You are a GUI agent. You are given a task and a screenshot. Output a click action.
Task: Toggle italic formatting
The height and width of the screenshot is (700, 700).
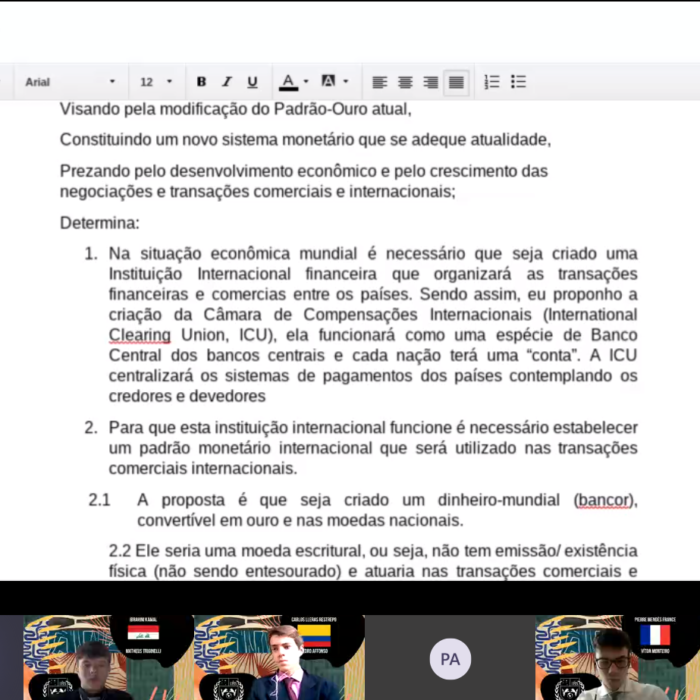coord(226,82)
